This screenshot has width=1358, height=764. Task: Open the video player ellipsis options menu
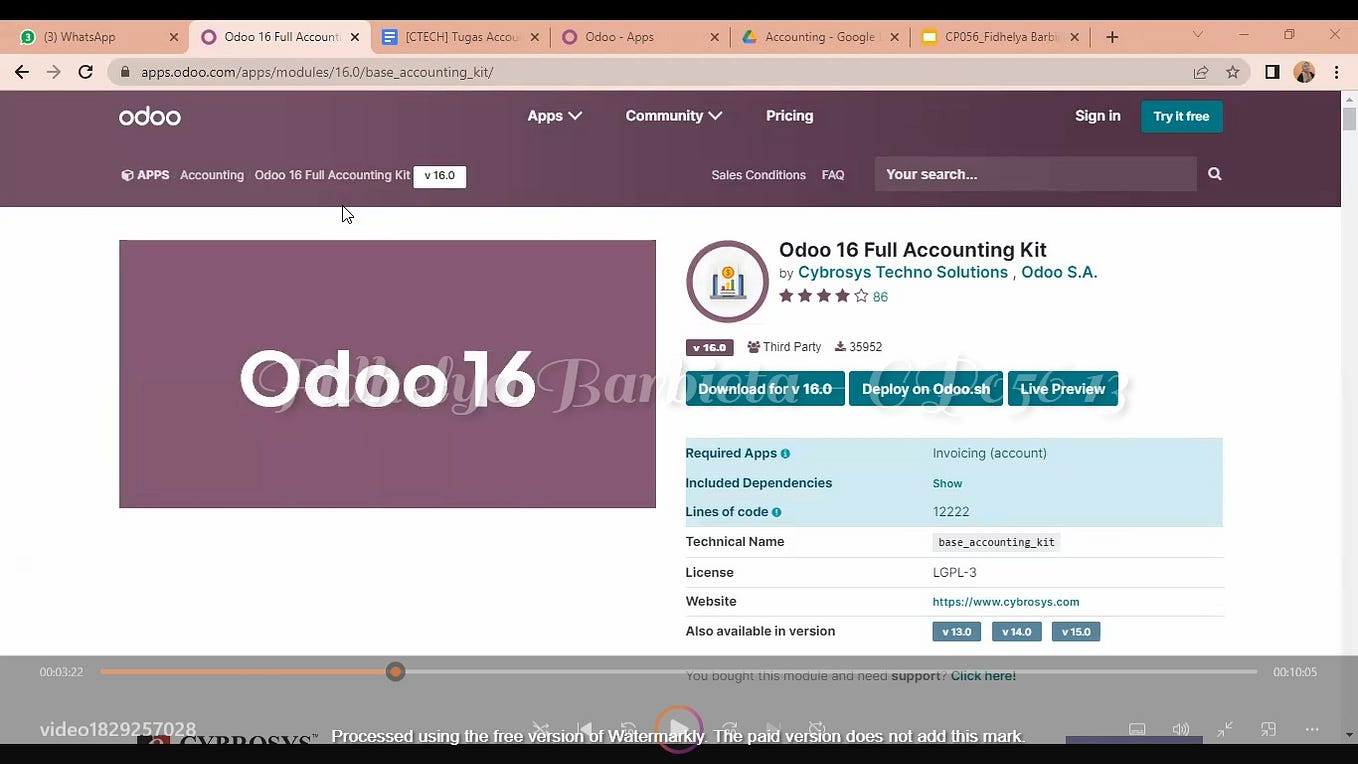click(1312, 729)
